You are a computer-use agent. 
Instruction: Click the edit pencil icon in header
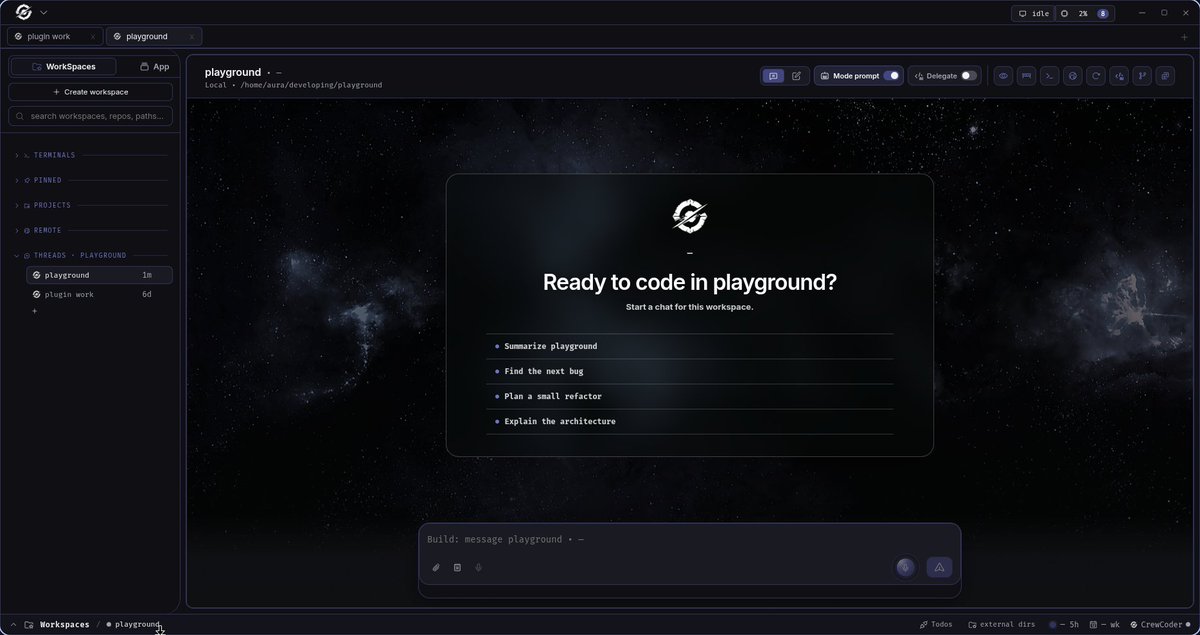click(796, 76)
